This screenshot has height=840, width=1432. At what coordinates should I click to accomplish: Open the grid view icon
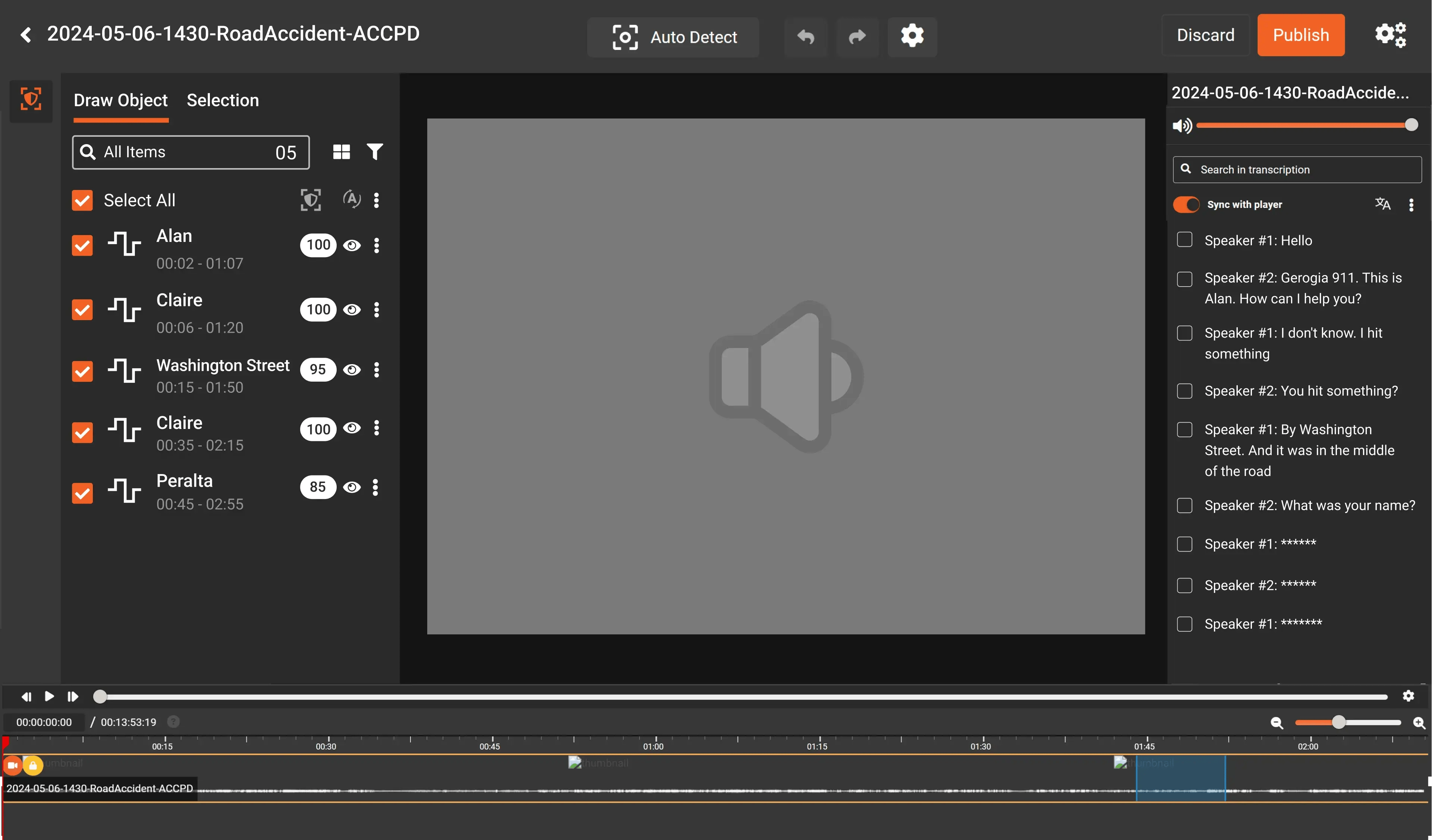point(341,152)
